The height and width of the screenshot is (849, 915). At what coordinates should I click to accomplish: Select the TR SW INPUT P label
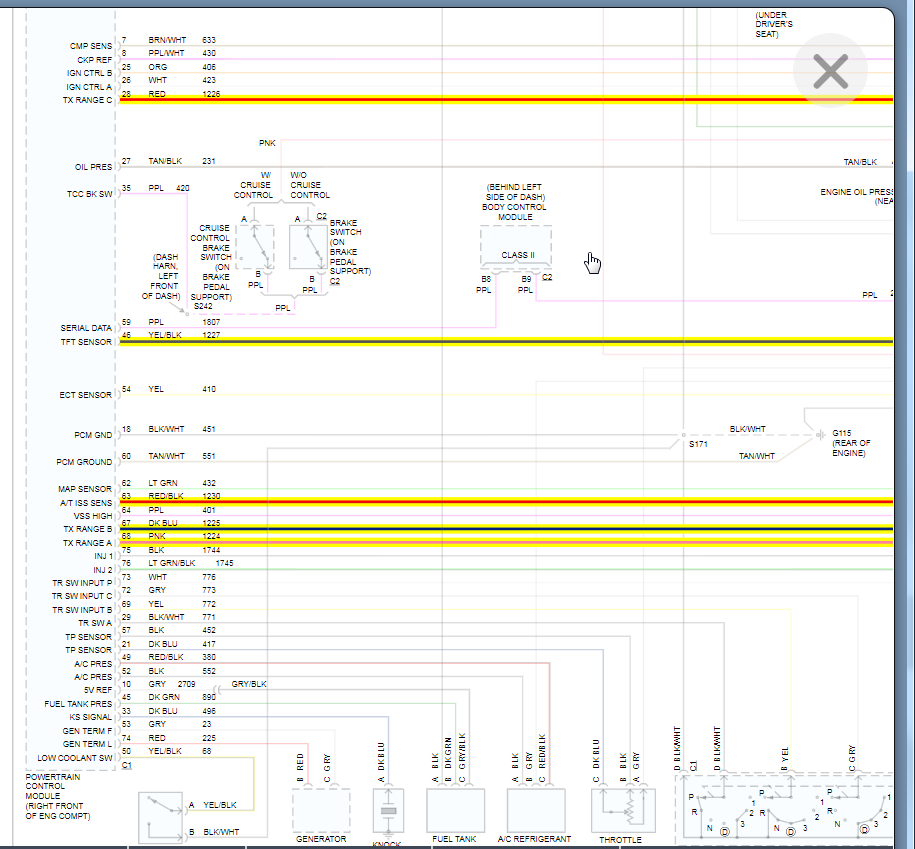82,583
